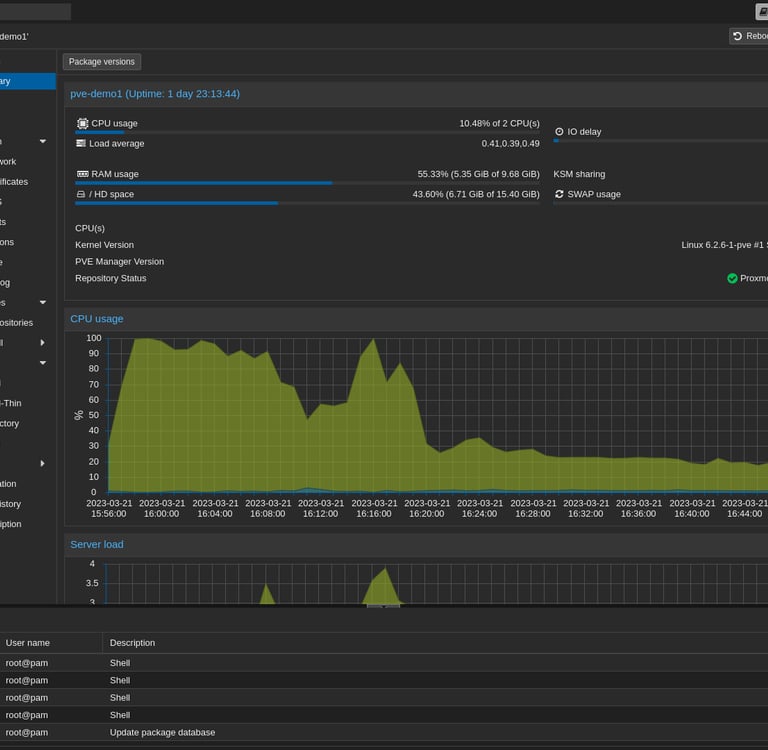Click the green repository status checkmark

[x=732, y=279]
